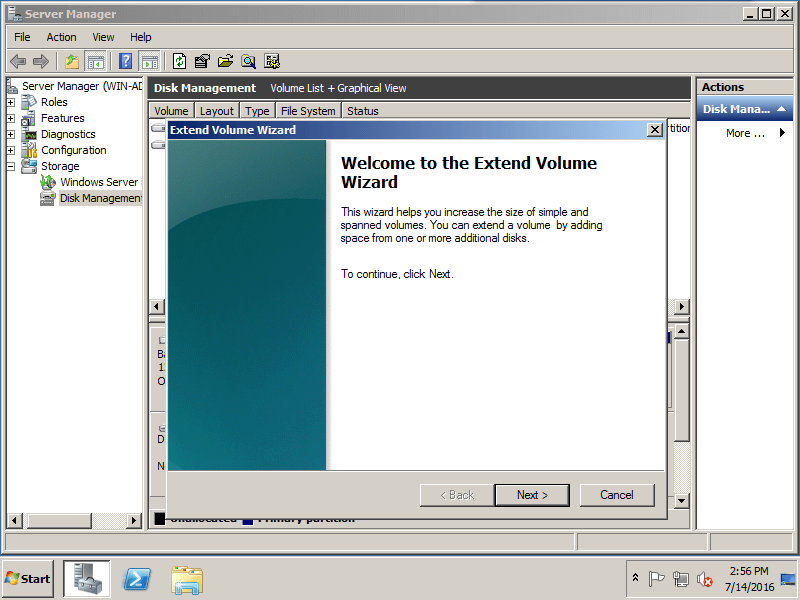Launch PowerShell from the taskbar
The image size is (800, 600).
137,579
